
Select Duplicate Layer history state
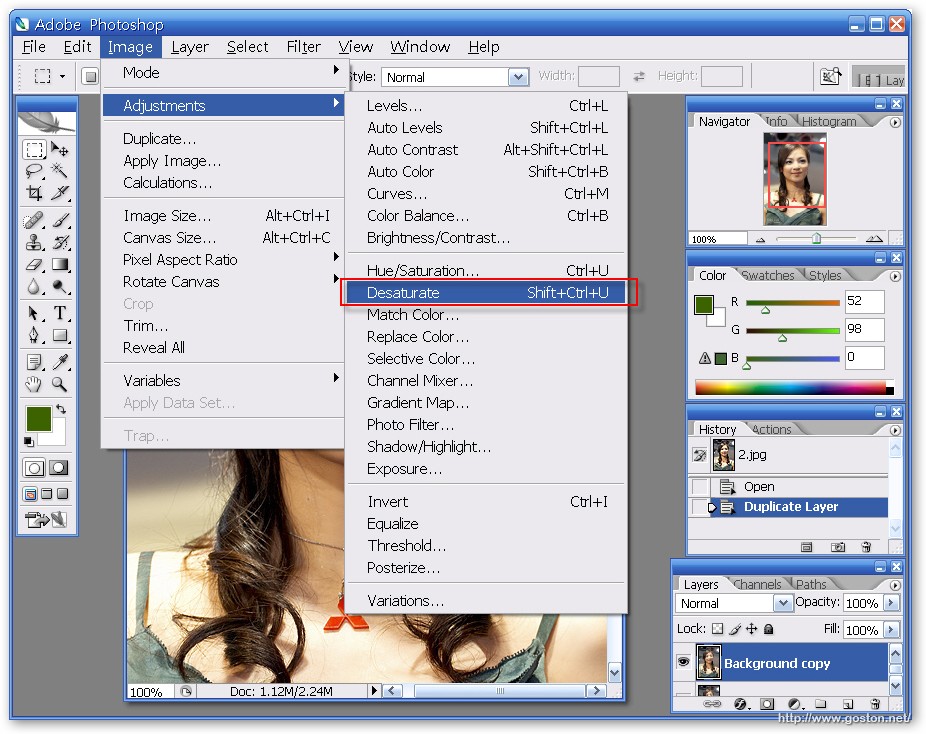point(791,507)
